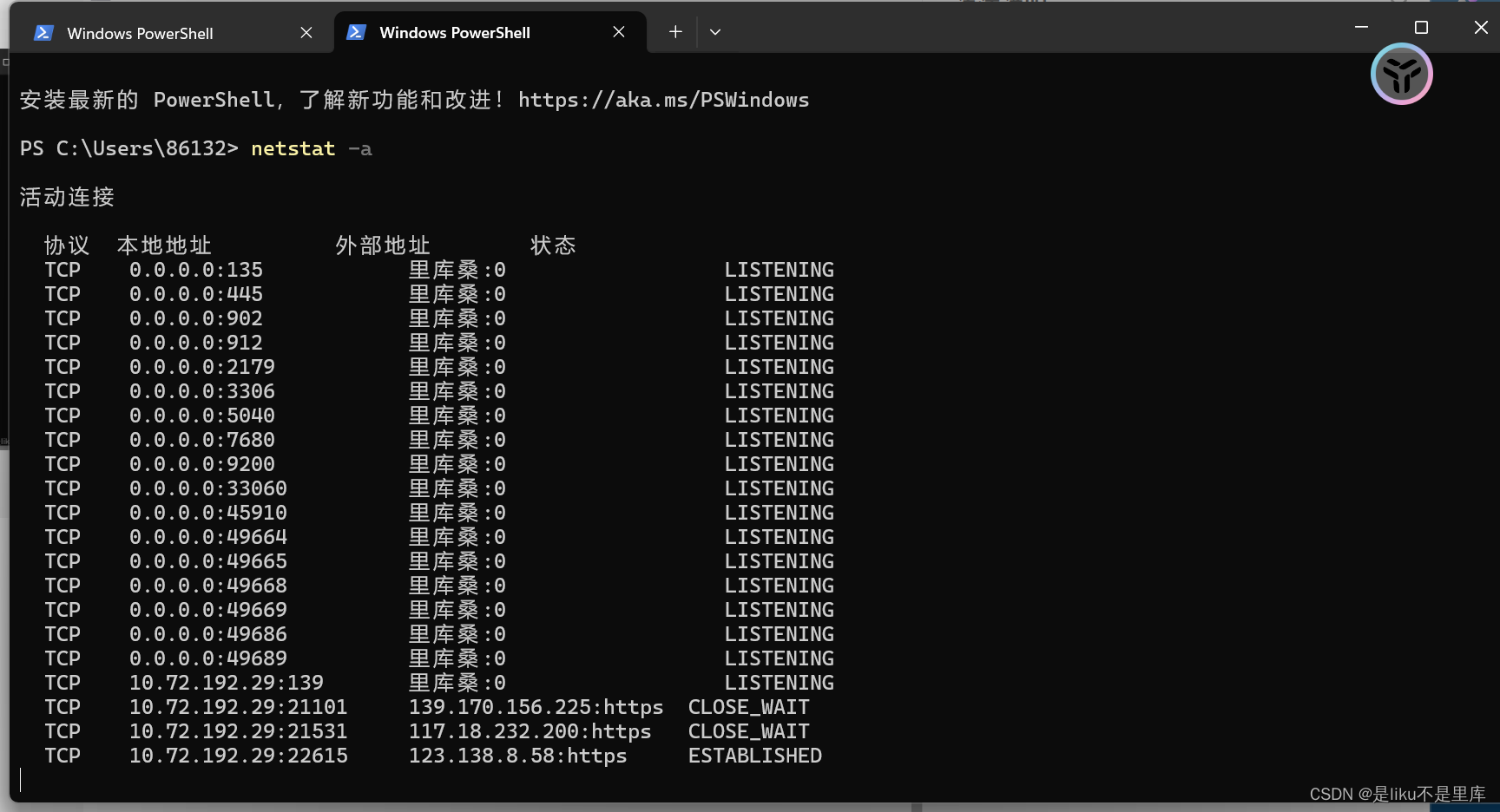This screenshot has width=1500, height=812.
Task: Select local address 0.0.0.0:3306
Action: click(x=202, y=392)
